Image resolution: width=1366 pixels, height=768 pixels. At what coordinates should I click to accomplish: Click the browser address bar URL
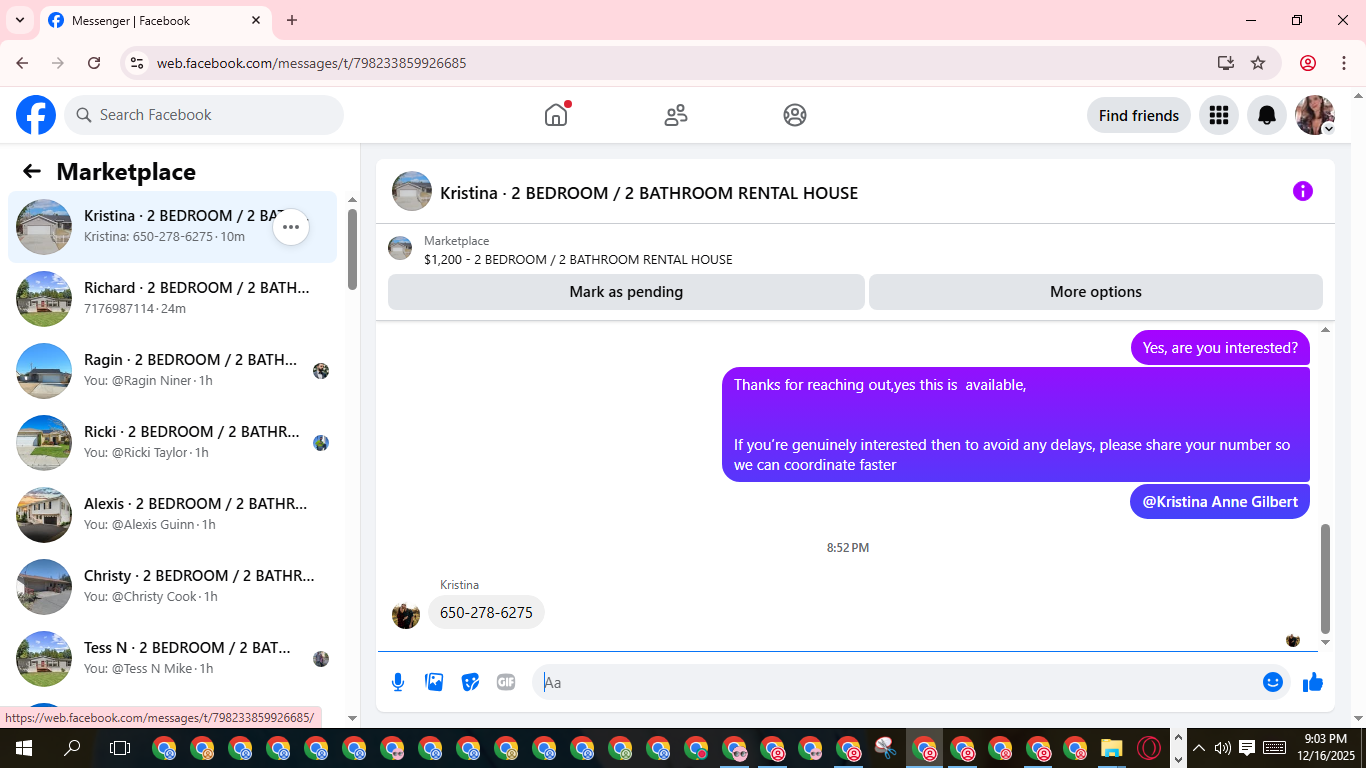pyautogui.click(x=312, y=63)
